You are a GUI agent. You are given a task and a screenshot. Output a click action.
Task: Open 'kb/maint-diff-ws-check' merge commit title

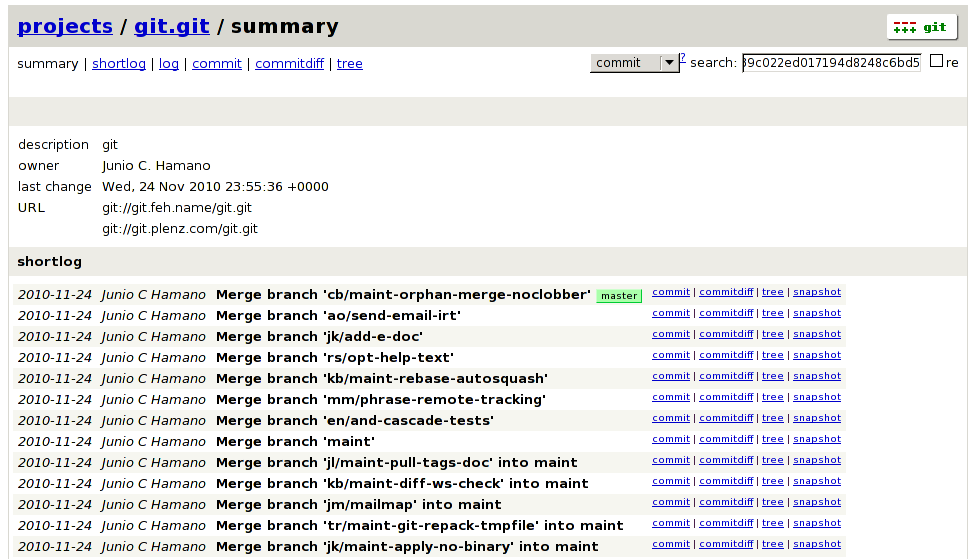(x=402, y=484)
